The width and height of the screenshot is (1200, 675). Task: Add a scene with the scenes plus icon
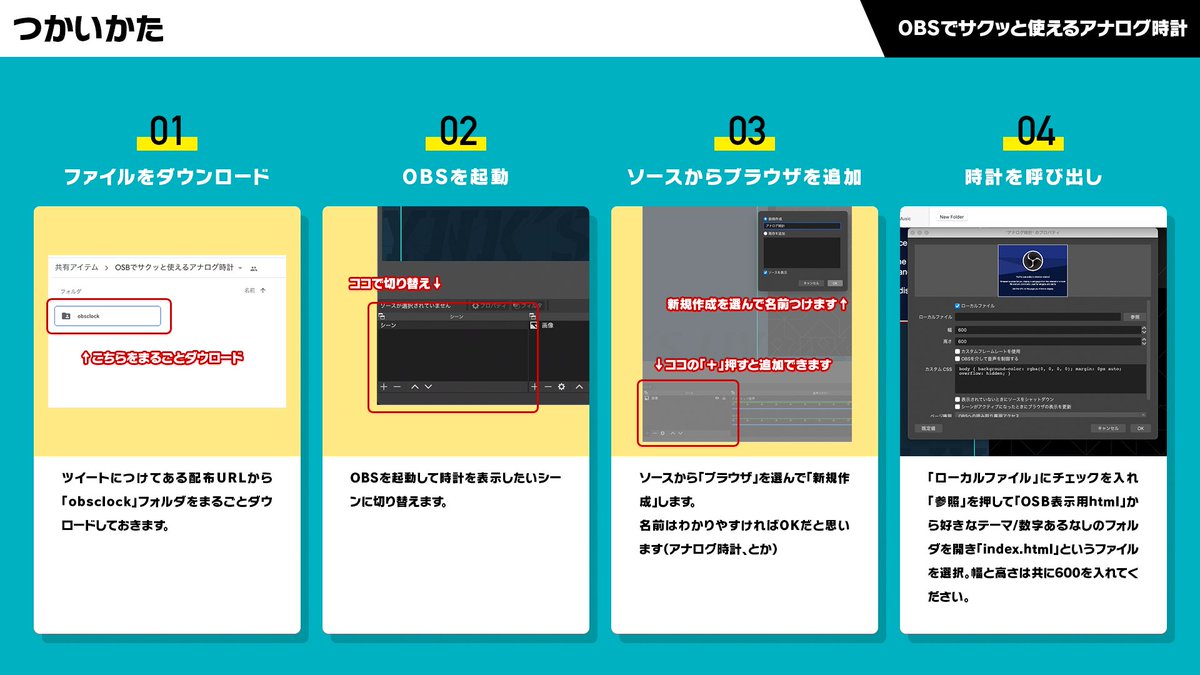[x=384, y=387]
